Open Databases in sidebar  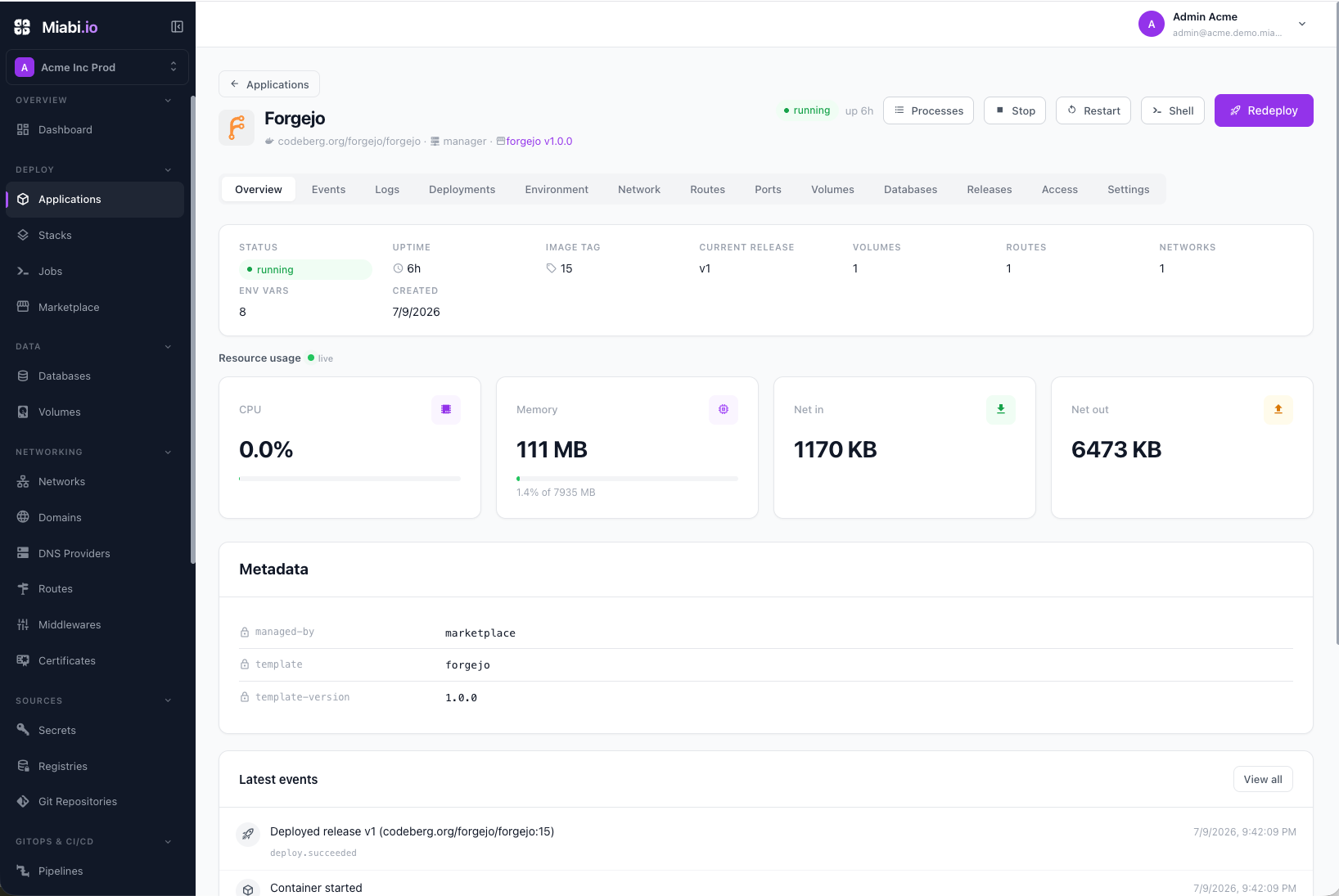[x=95, y=376]
